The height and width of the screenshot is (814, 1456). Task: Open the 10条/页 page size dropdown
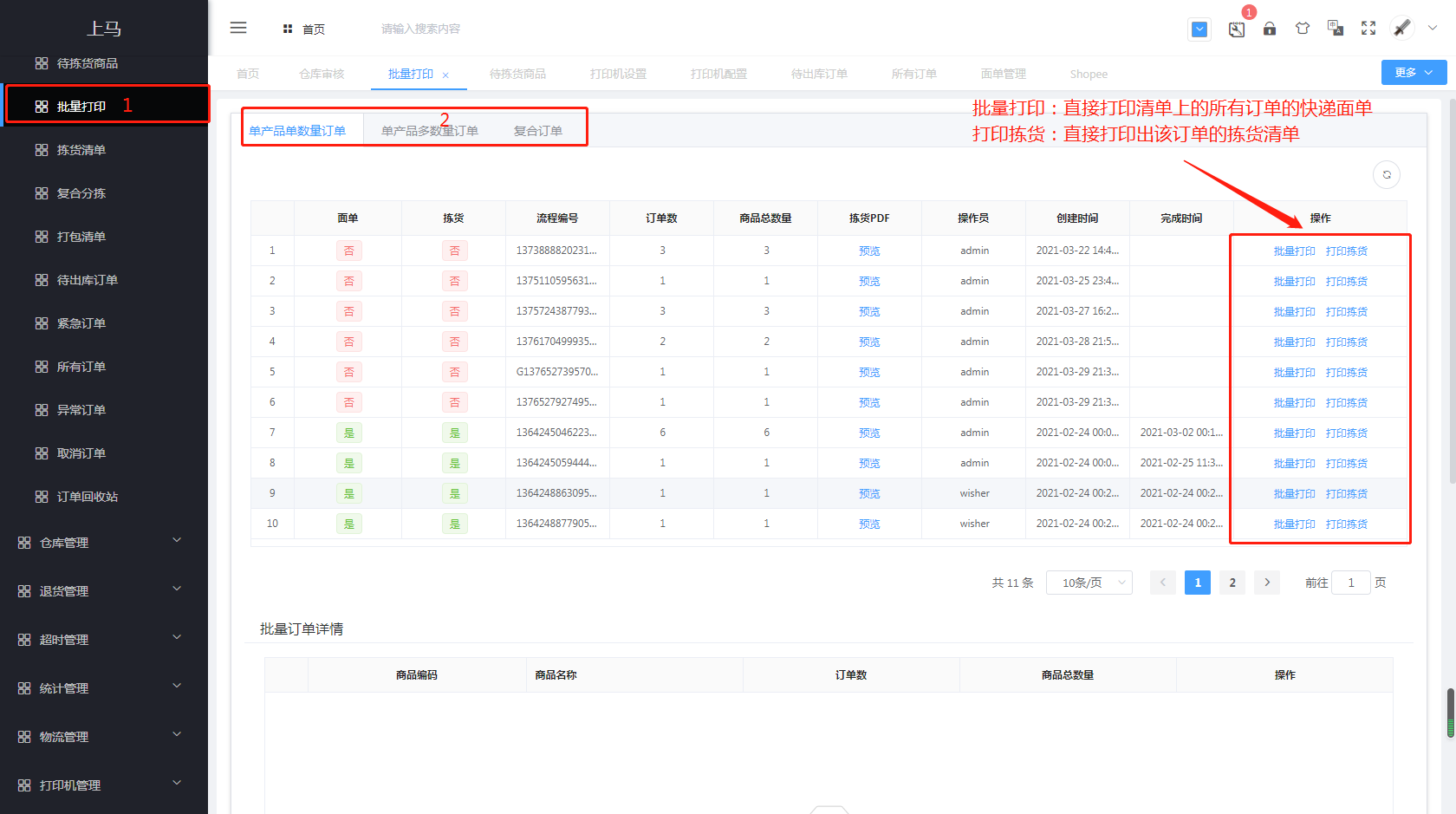(x=1089, y=583)
